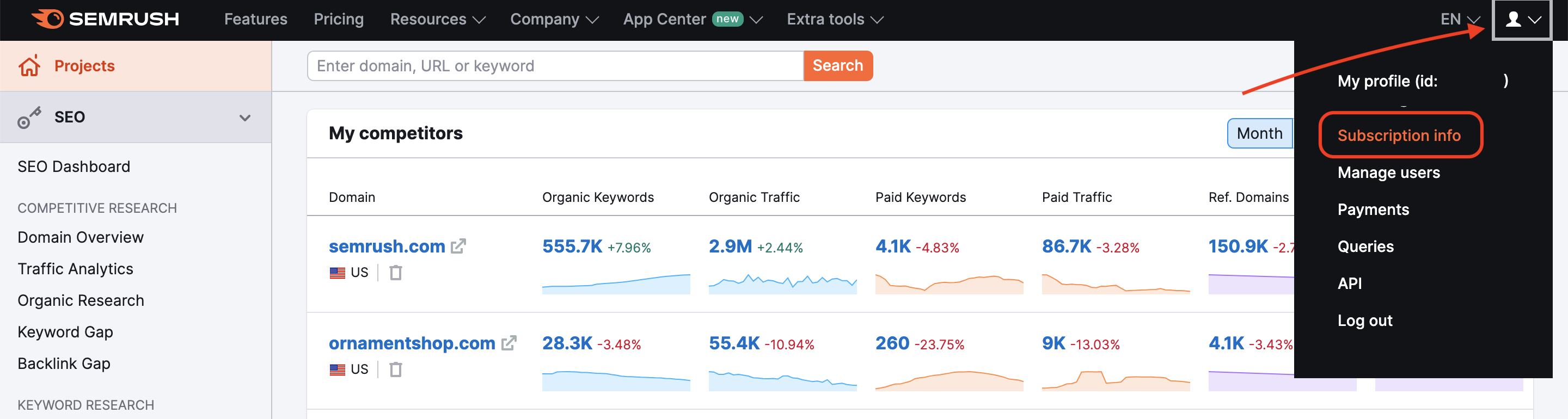Click semrush.com Paid Keywords value 4.1K

(893, 247)
